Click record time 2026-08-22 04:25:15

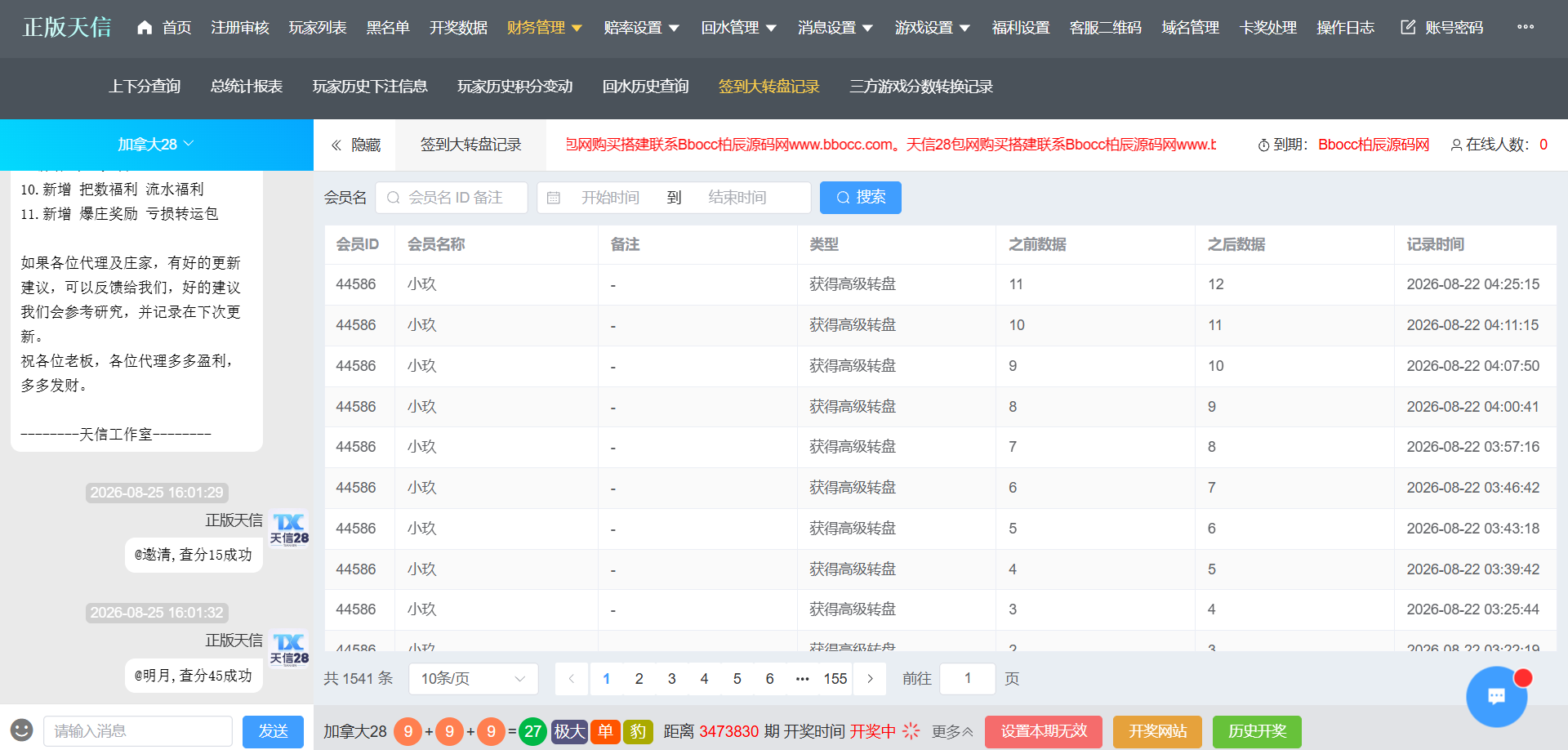tap(1473, 284)
